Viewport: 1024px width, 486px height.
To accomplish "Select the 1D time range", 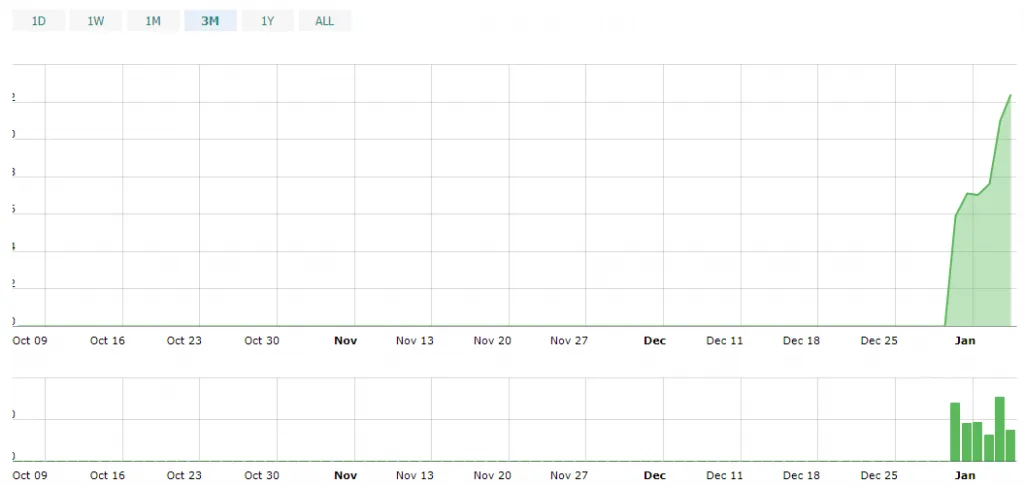I will (x=39, y=21).
